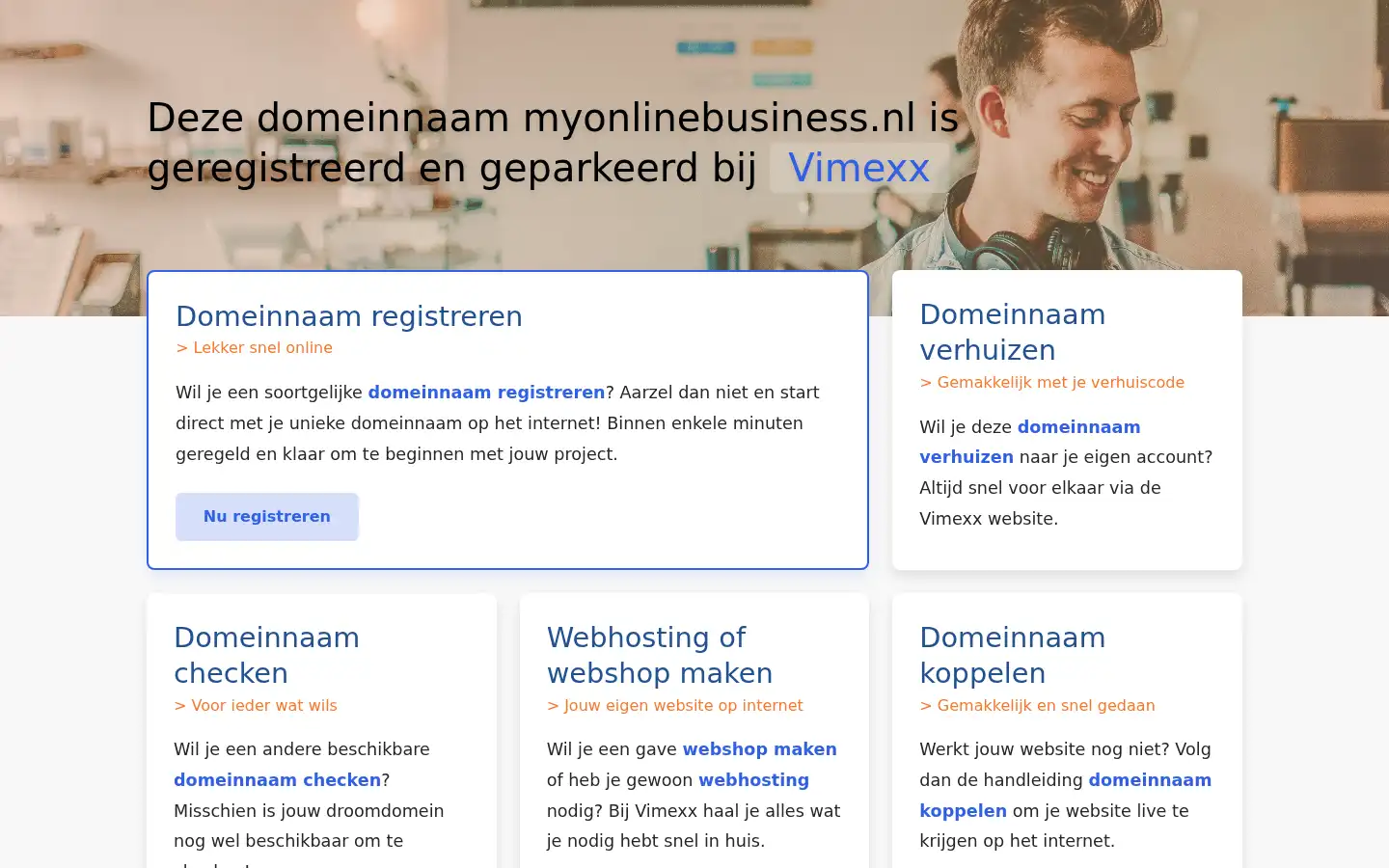Follow the 'domeinnaam registreren' link
This screenshot has width=1389, height=868.
click(486, 393)
